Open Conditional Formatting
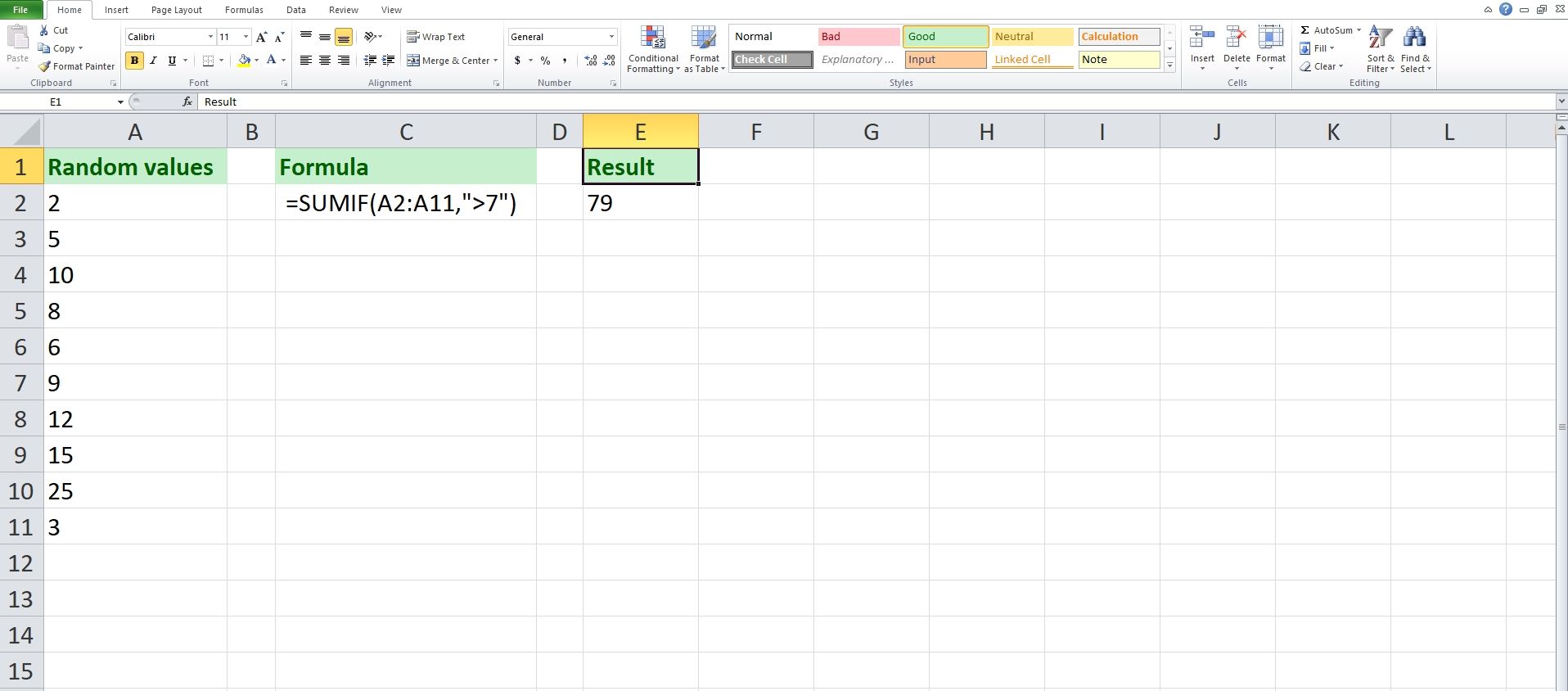 click(653, 49)
